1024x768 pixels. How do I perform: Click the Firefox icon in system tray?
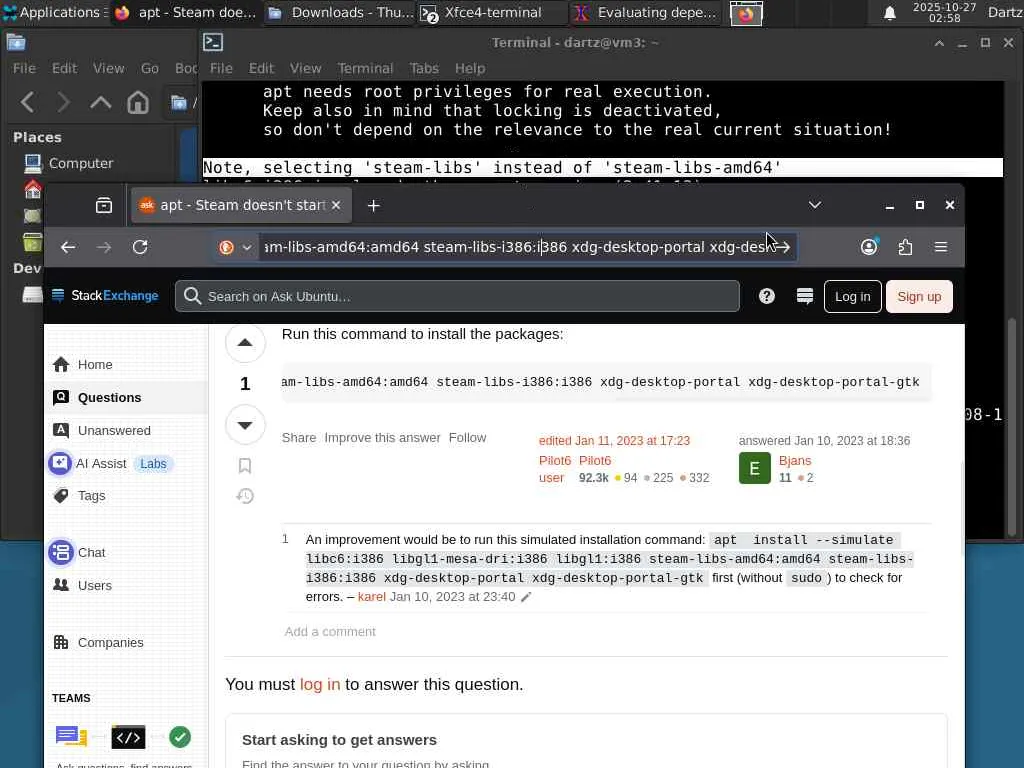tap(746, 13)
